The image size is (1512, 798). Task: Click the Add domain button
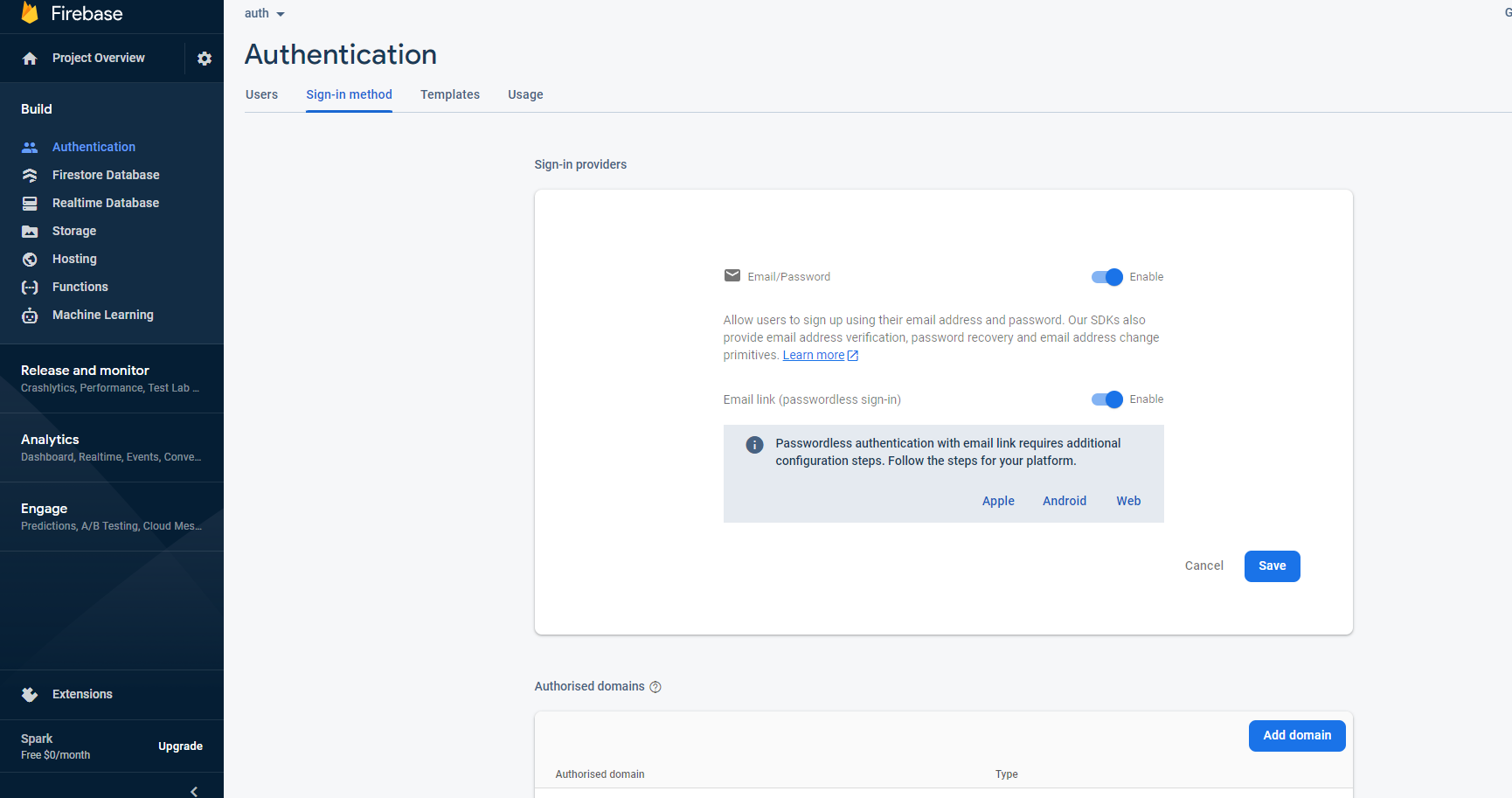(x=1296, y=736)
